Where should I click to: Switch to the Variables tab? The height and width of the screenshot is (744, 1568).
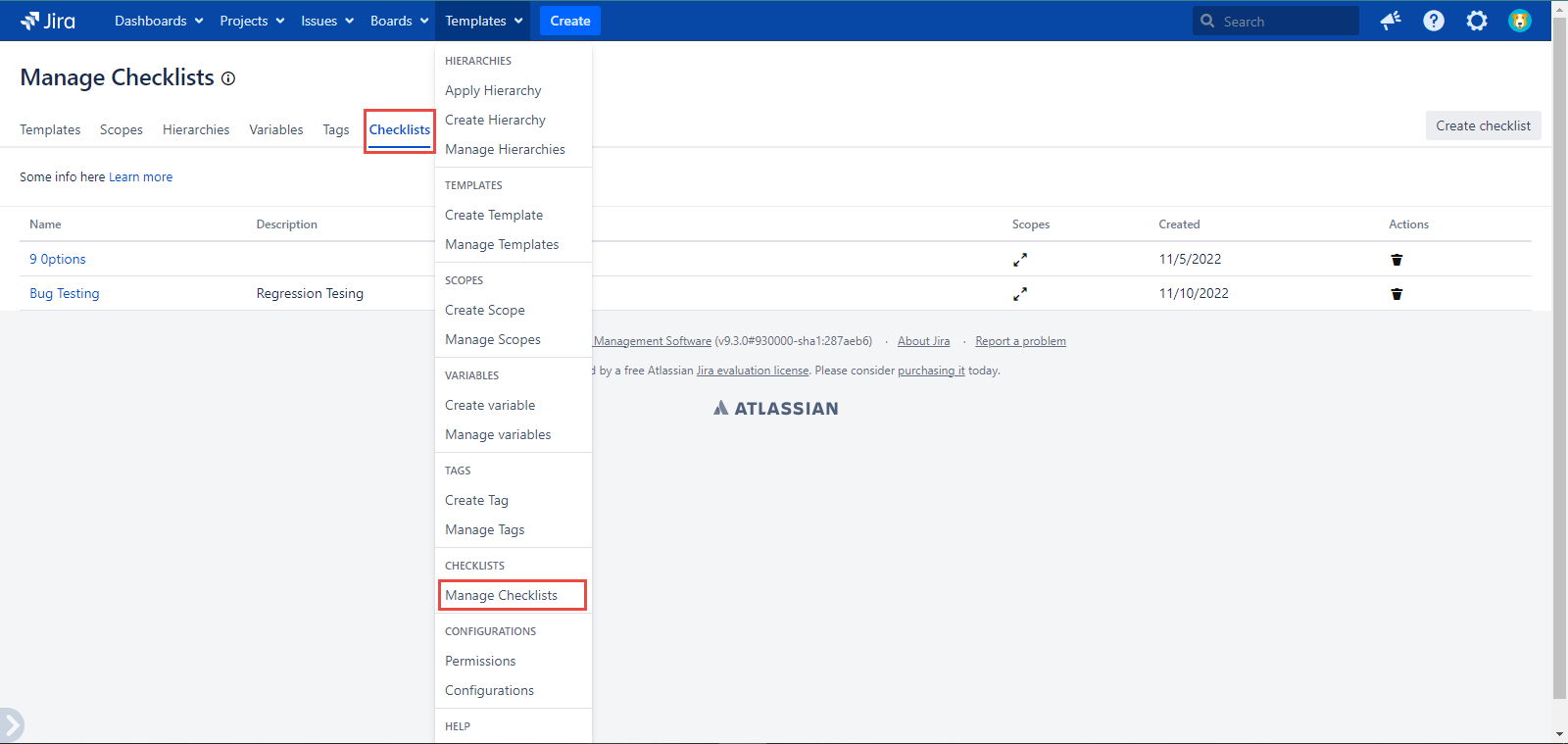coord(275,129)
